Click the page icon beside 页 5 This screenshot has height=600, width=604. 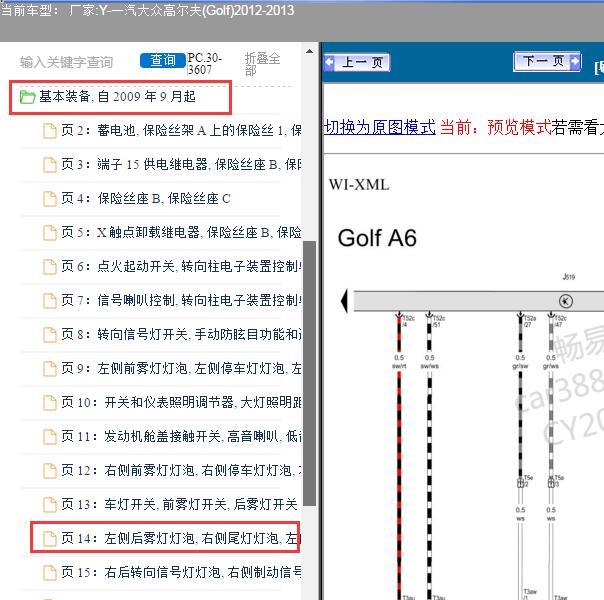tap(50, 233)
